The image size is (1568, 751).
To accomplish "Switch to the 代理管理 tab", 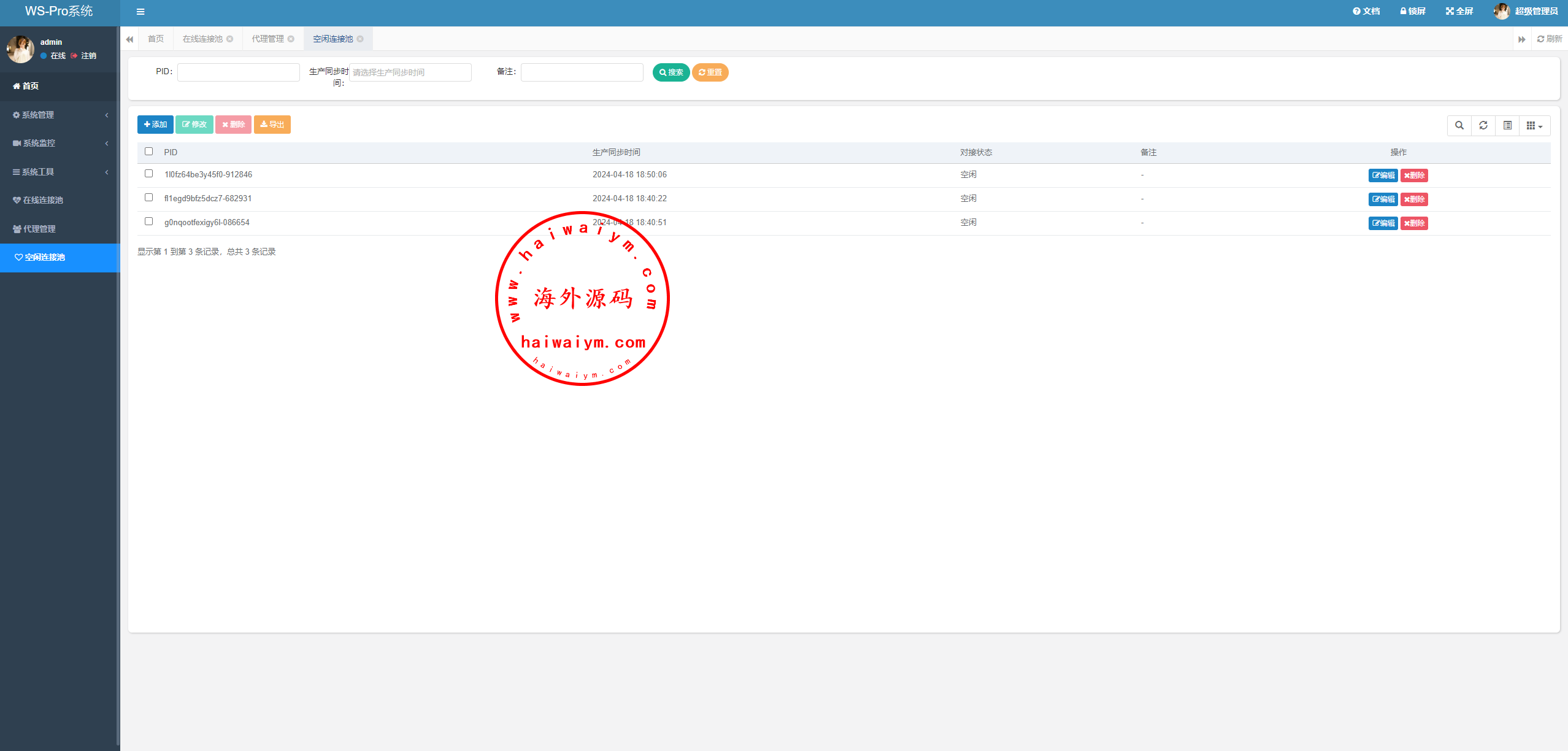I will pos(267,39).
